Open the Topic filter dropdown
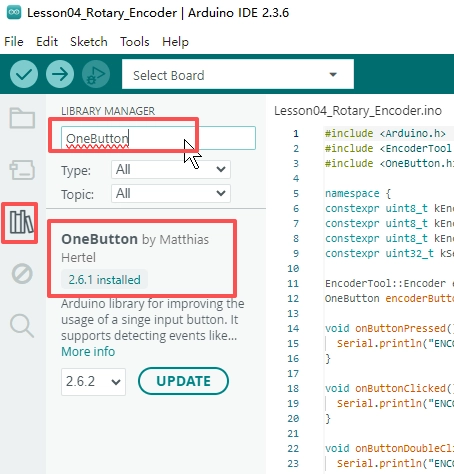This screenshot has width=454, height=474. [171, 193]
